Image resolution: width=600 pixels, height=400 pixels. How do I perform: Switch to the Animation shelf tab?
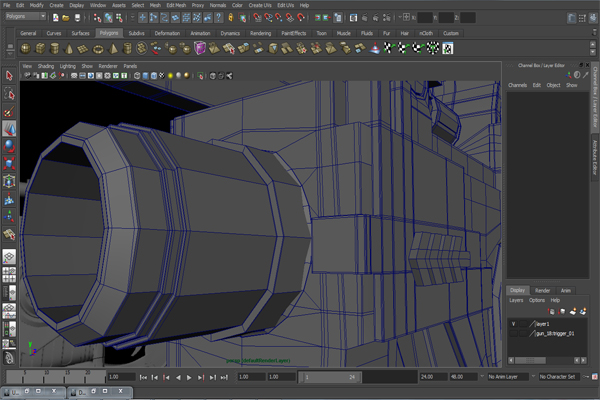200,33
